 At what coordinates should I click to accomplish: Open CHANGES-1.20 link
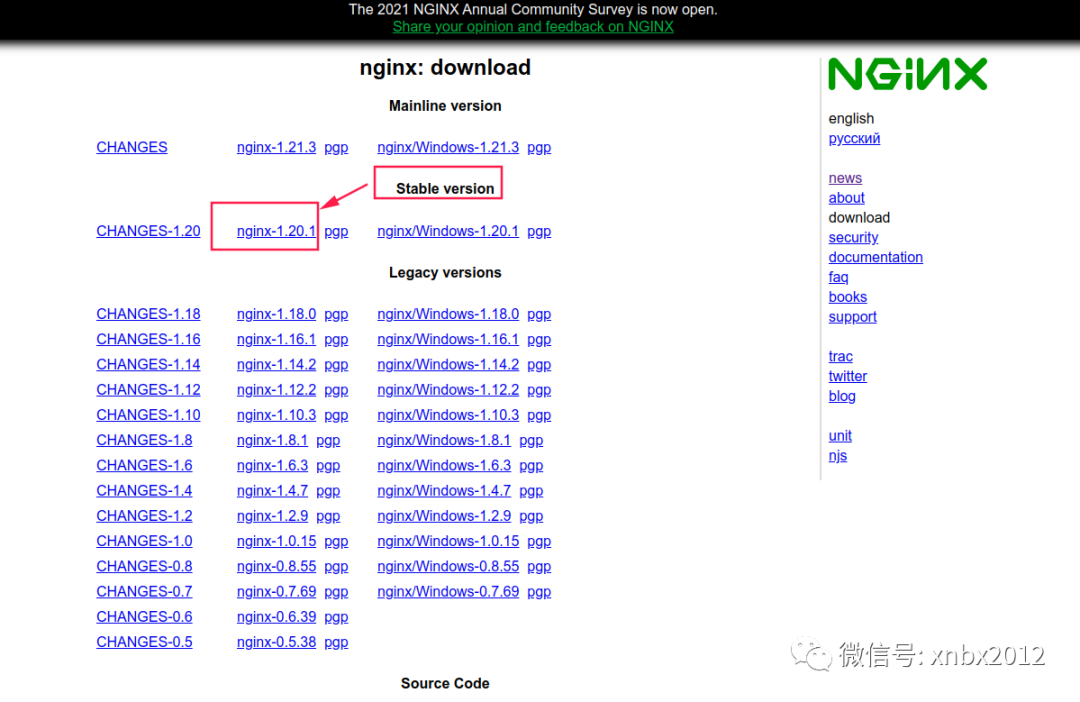click(x=148, y=231)
